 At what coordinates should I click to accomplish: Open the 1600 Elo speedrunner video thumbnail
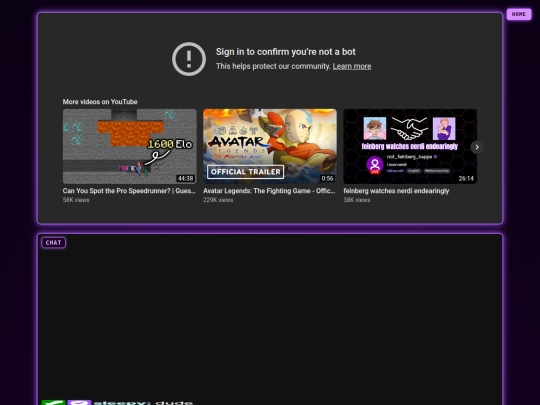point(129,146)
